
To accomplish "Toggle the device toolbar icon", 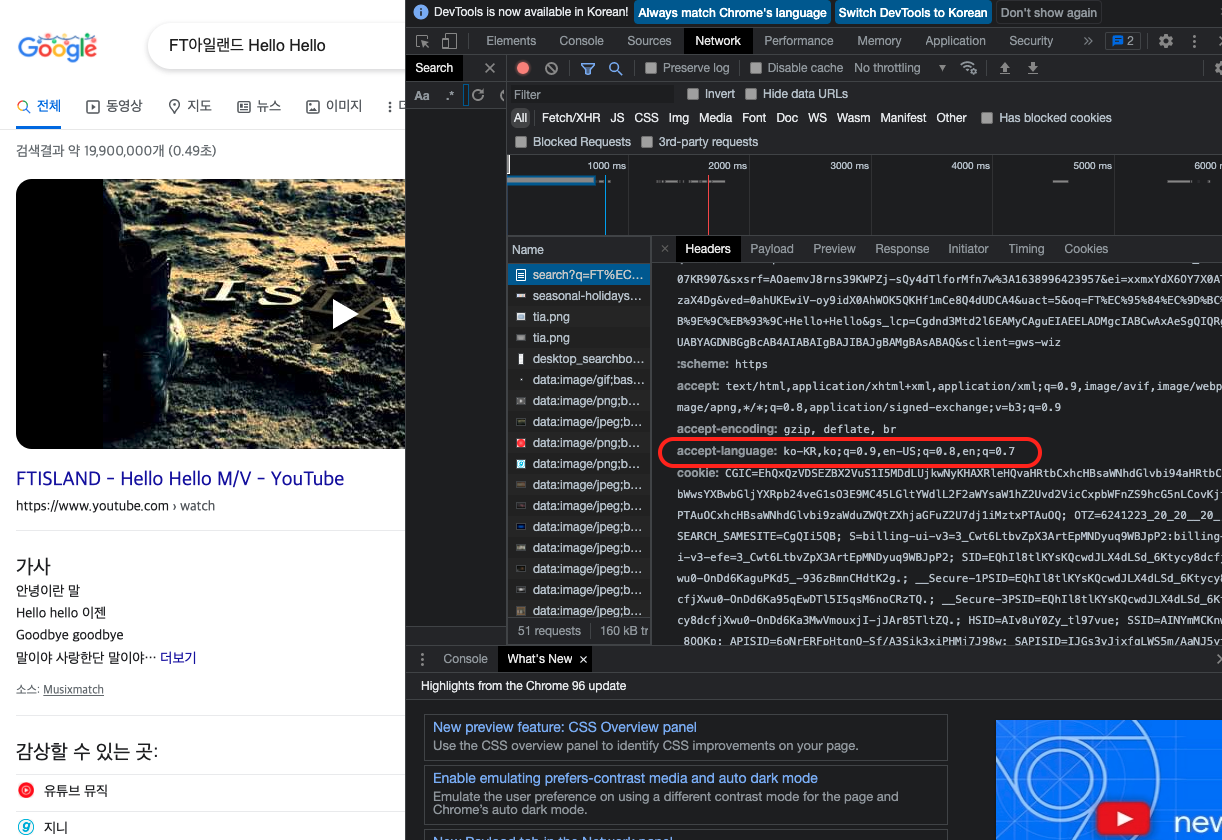I will [x=449, y=41].
